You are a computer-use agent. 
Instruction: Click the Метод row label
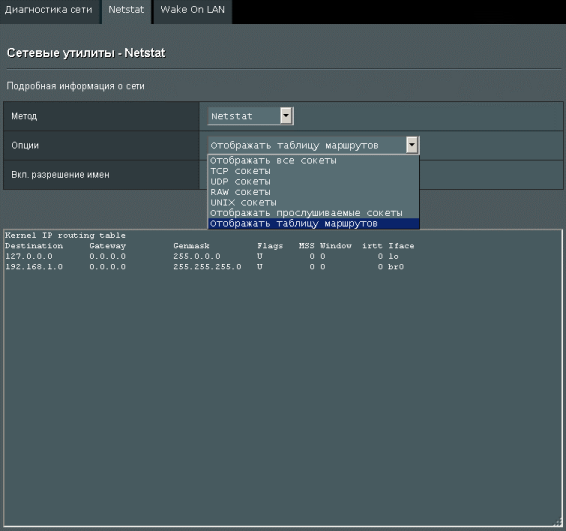[x=24, y=116]
